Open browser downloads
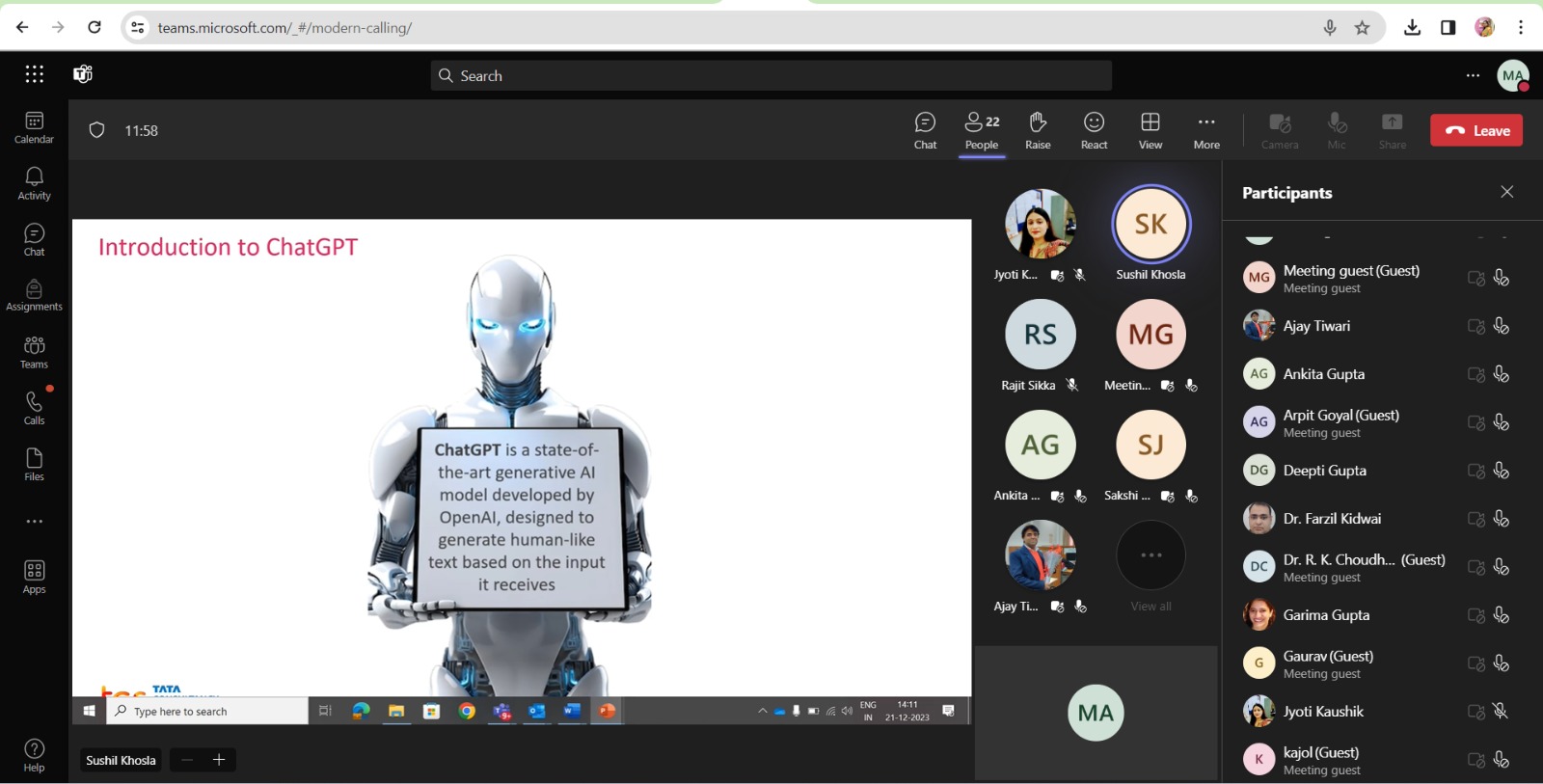 click(1412, 27)
